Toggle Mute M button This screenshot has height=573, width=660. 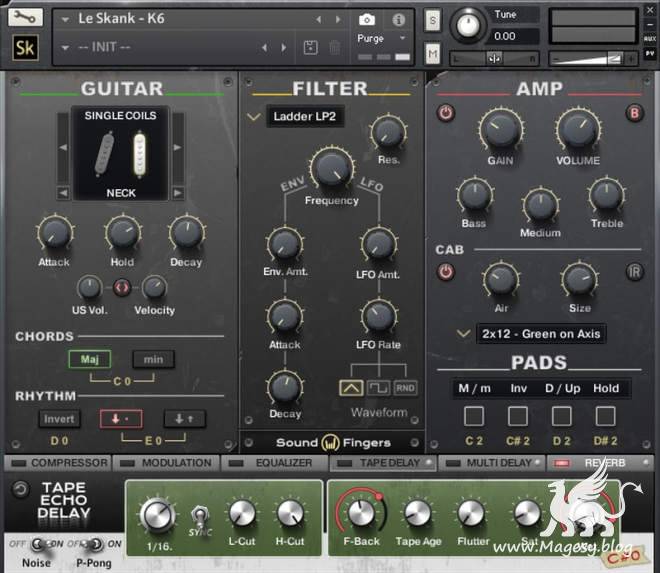[x=433, y=53]
